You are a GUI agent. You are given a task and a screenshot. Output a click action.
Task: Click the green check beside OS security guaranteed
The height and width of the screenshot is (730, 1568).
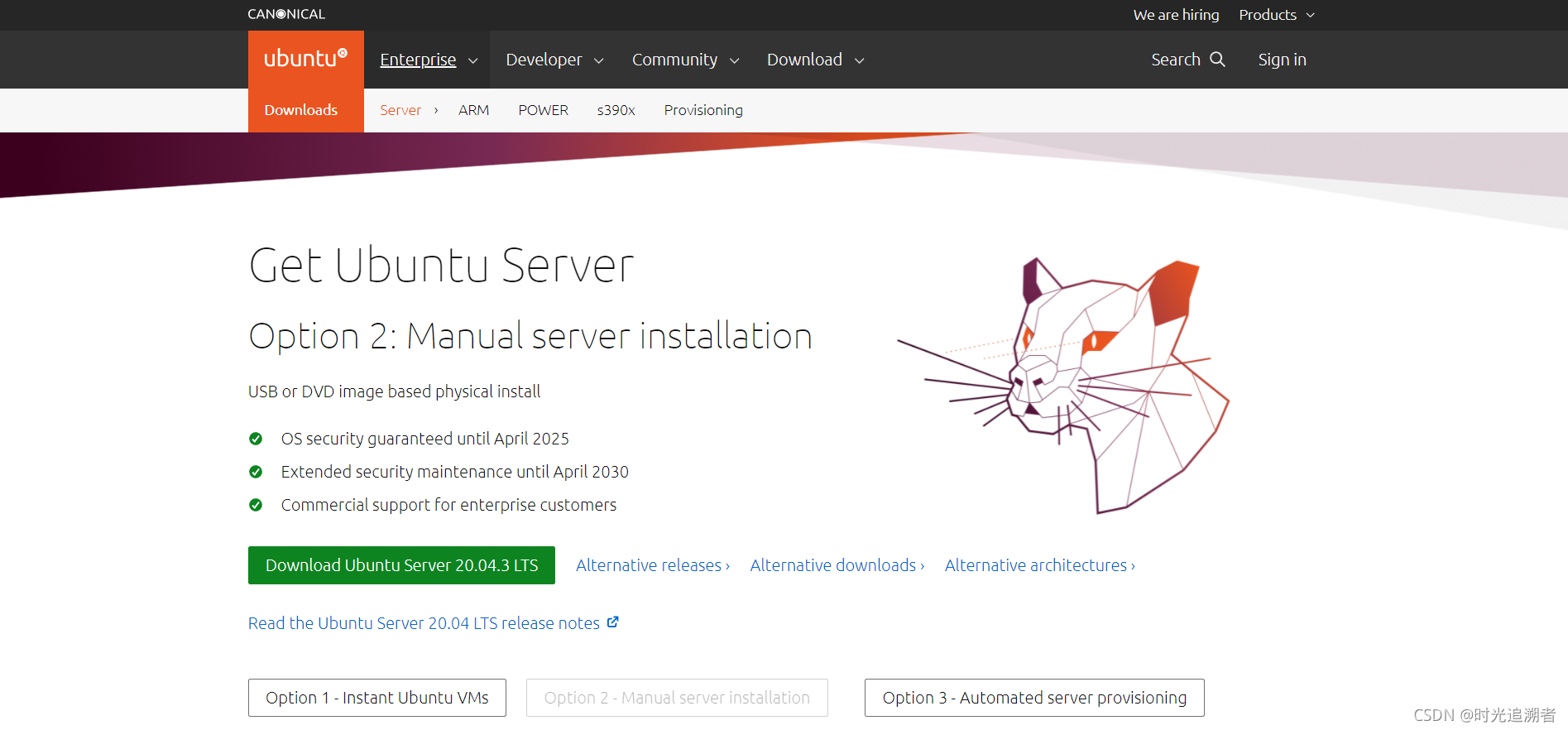(x=256, y=439)
